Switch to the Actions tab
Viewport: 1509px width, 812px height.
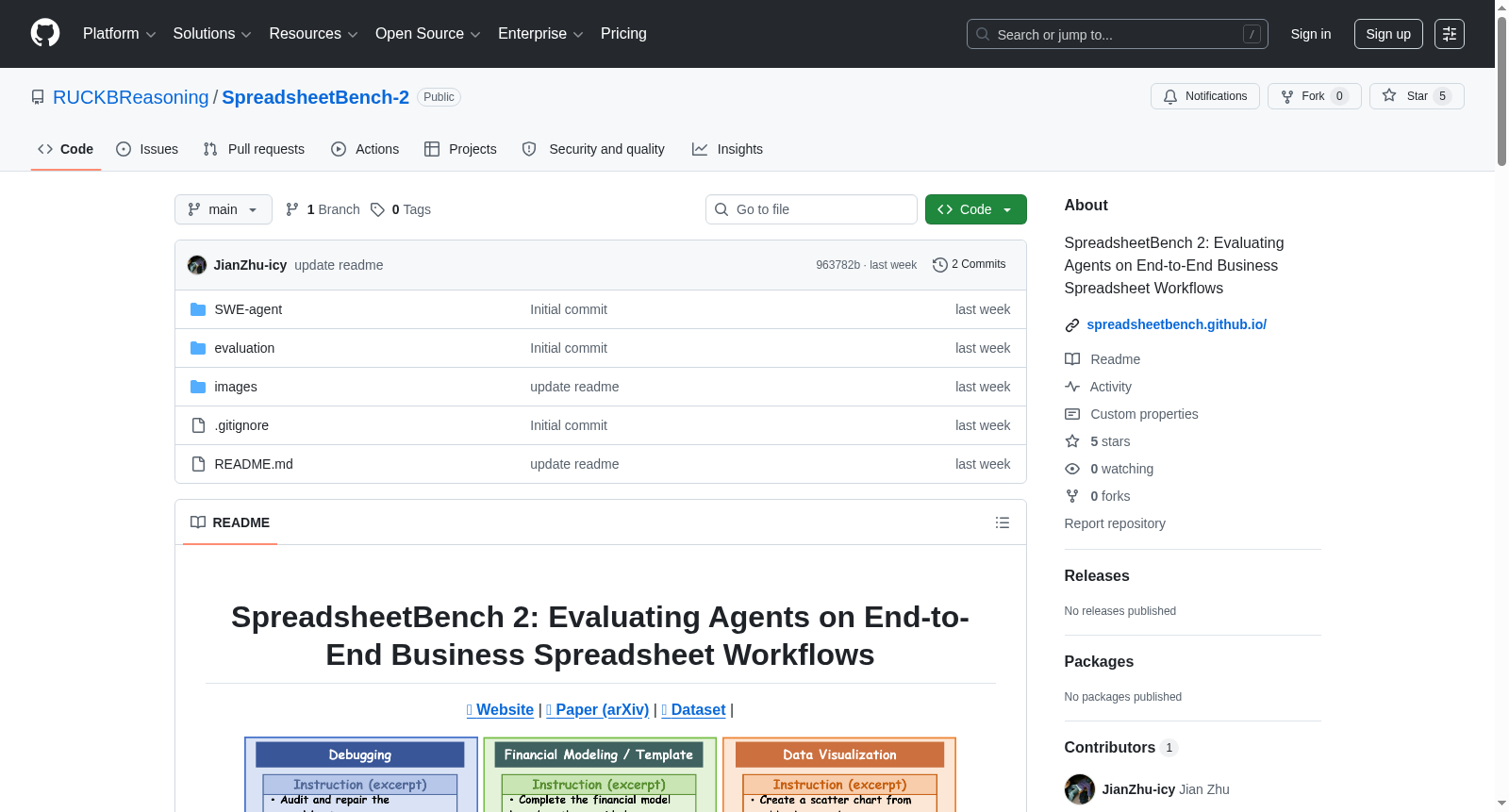coord(365,149)
